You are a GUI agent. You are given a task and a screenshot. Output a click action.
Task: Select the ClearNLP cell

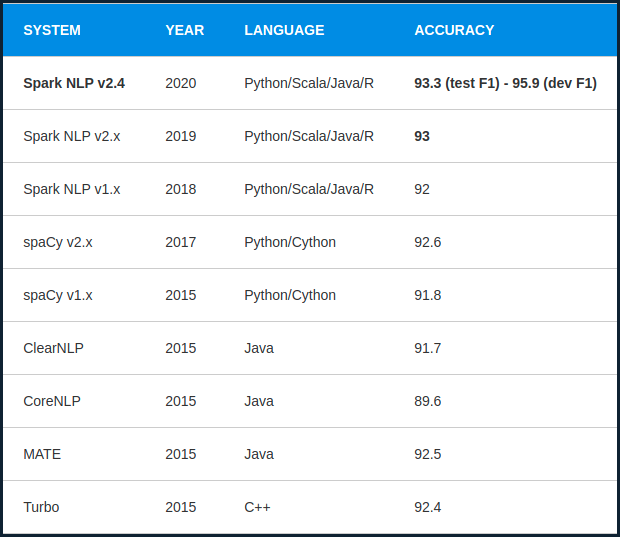[x=53, y=348]
